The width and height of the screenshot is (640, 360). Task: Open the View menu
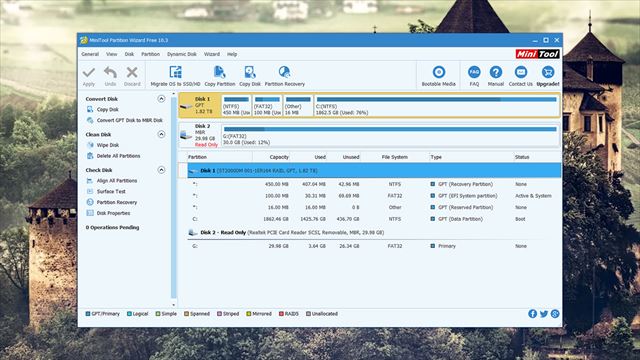click(x=111, y=54)
